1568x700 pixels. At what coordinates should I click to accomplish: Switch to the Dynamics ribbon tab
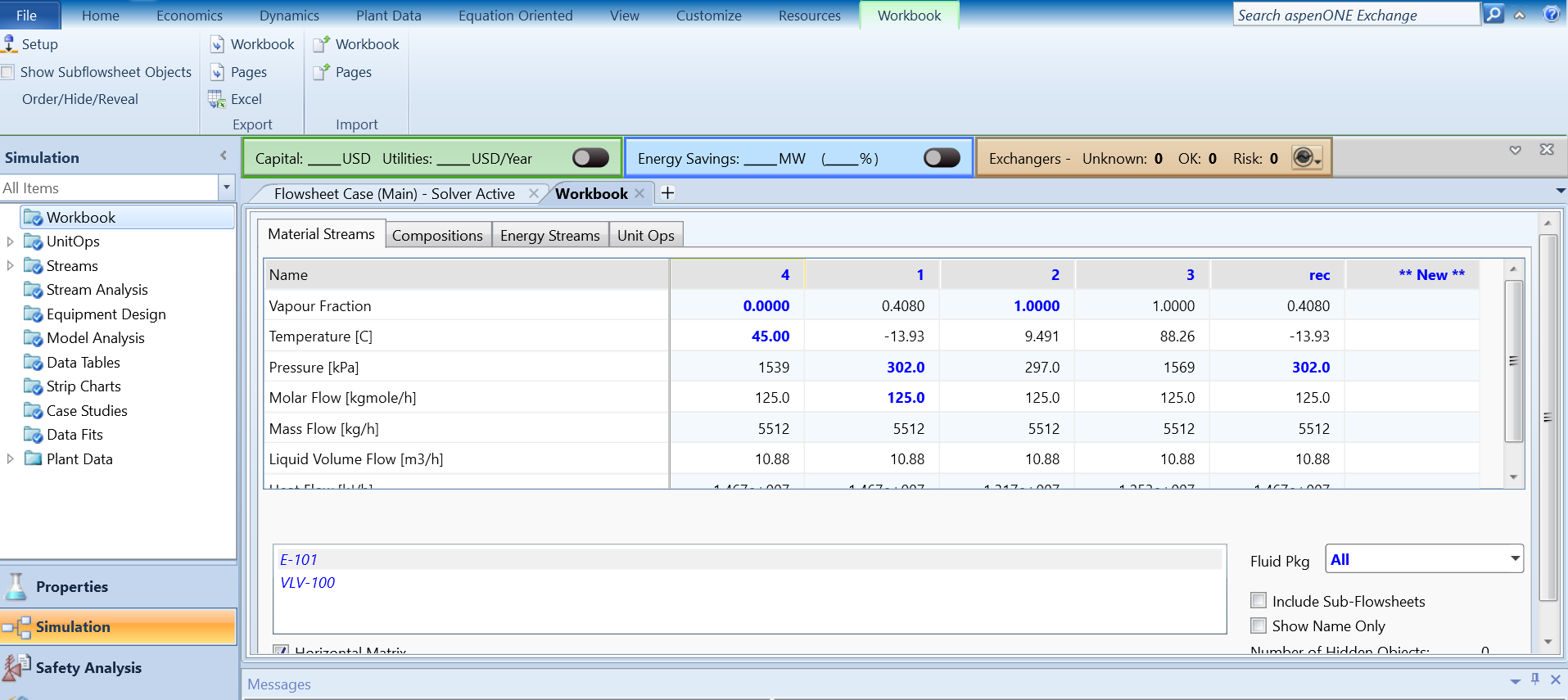pos(289,15)
